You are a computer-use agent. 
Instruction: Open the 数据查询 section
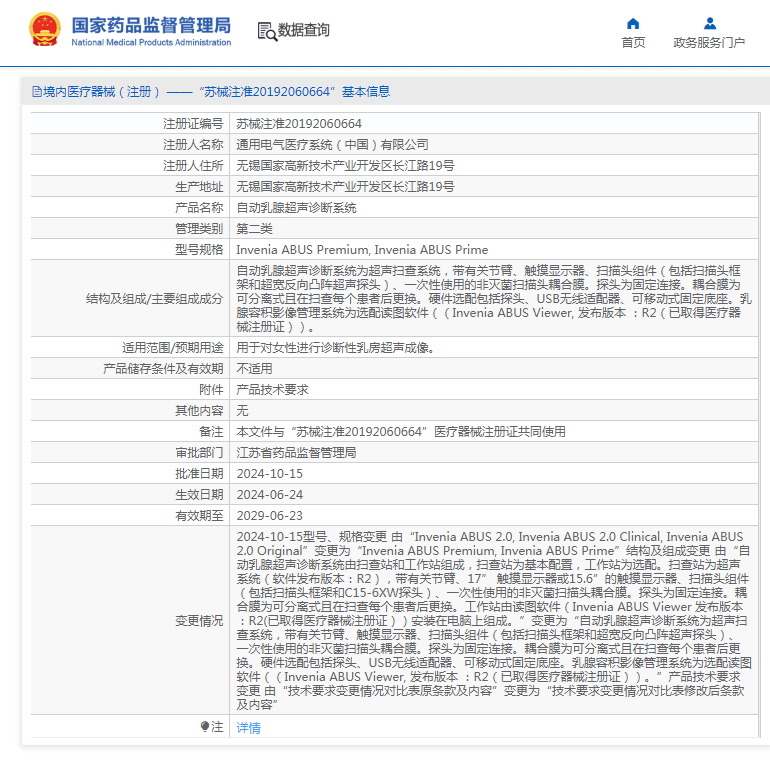click(303, 31)
